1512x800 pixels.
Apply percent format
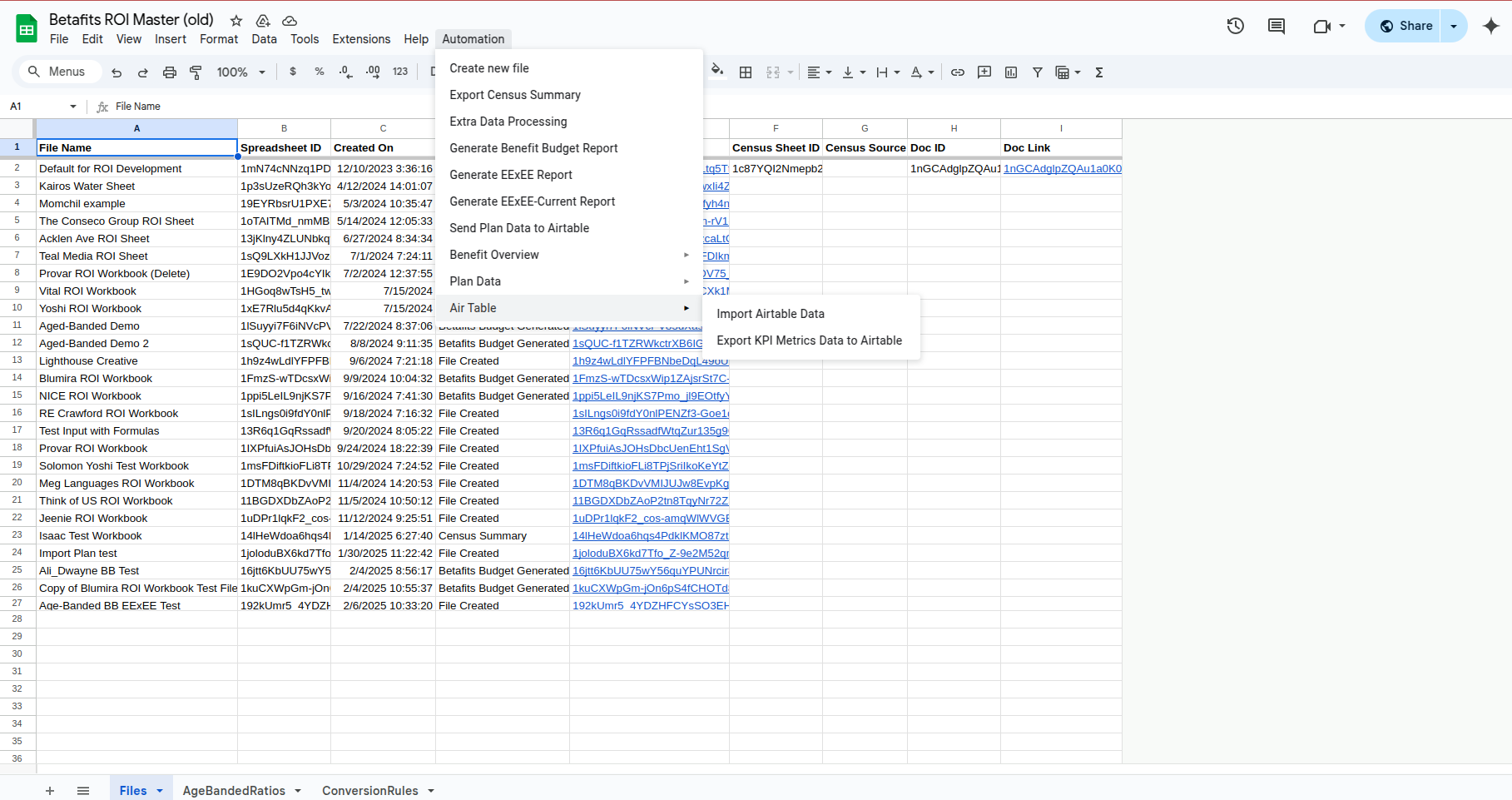(320, 72)
